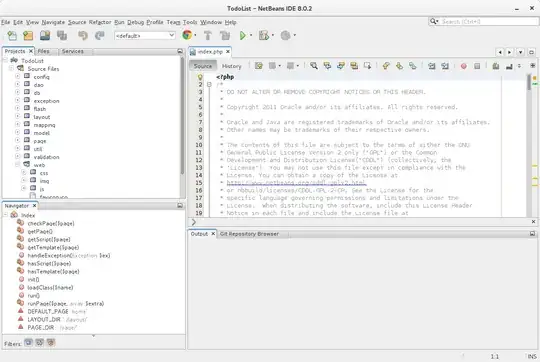Collapse the web folder node

(x=18, y=165)
